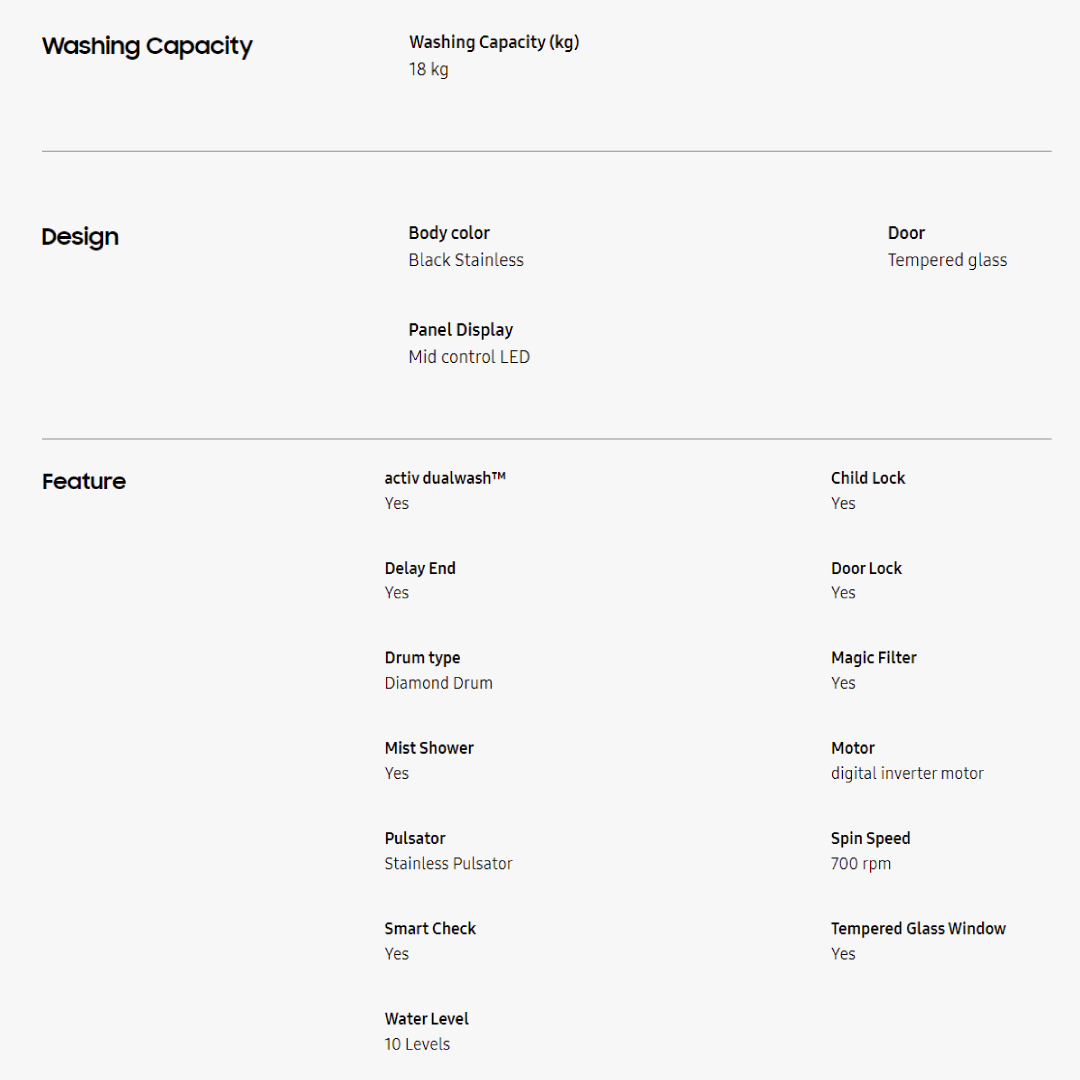This screenshot has width=1080, height=1080.
Task: Click the Delay End label
Action: click(x=420, y=568)
